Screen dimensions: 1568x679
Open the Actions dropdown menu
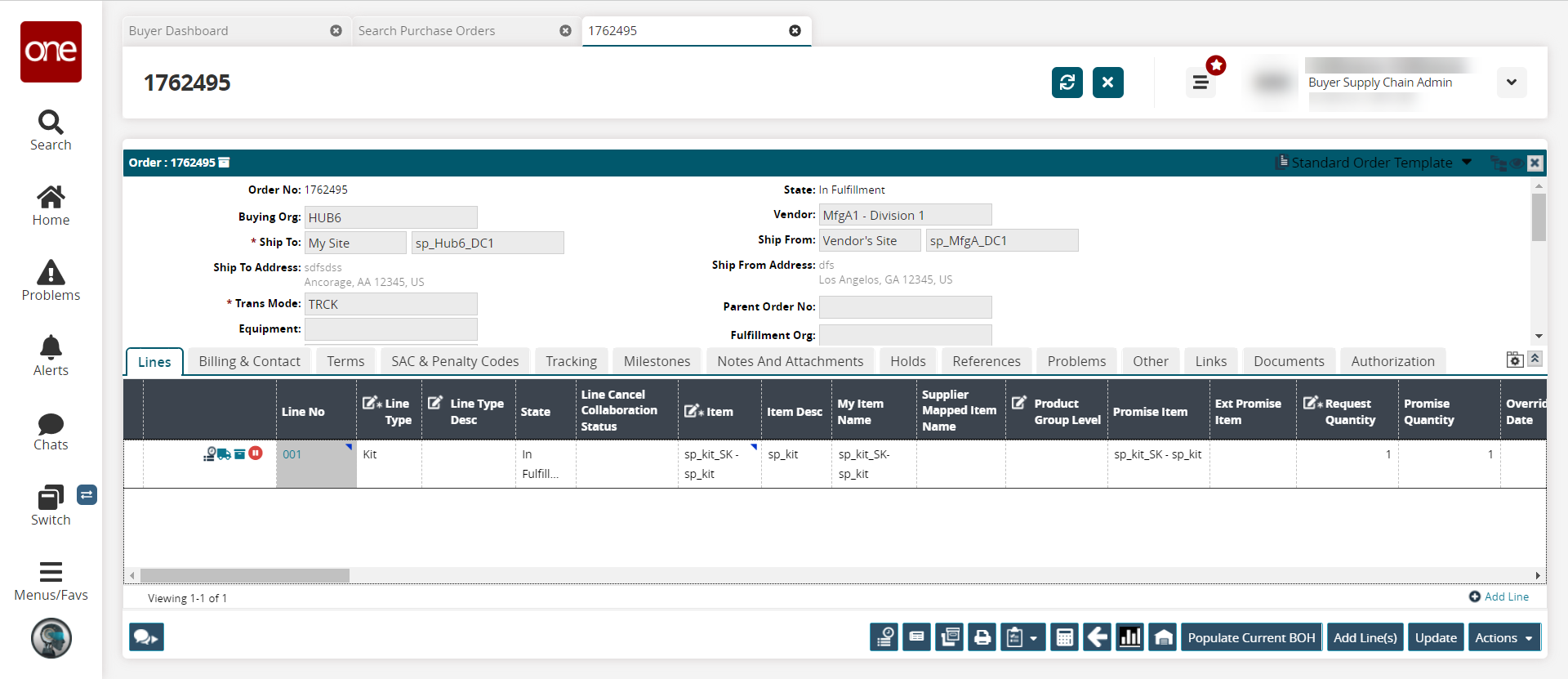pyautogui.click(x=1503, y=637)
